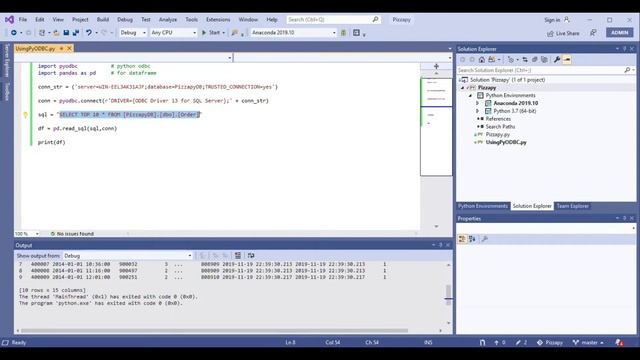
Task: Switch to the Team Explorer tab
Action: pos(573,206)
